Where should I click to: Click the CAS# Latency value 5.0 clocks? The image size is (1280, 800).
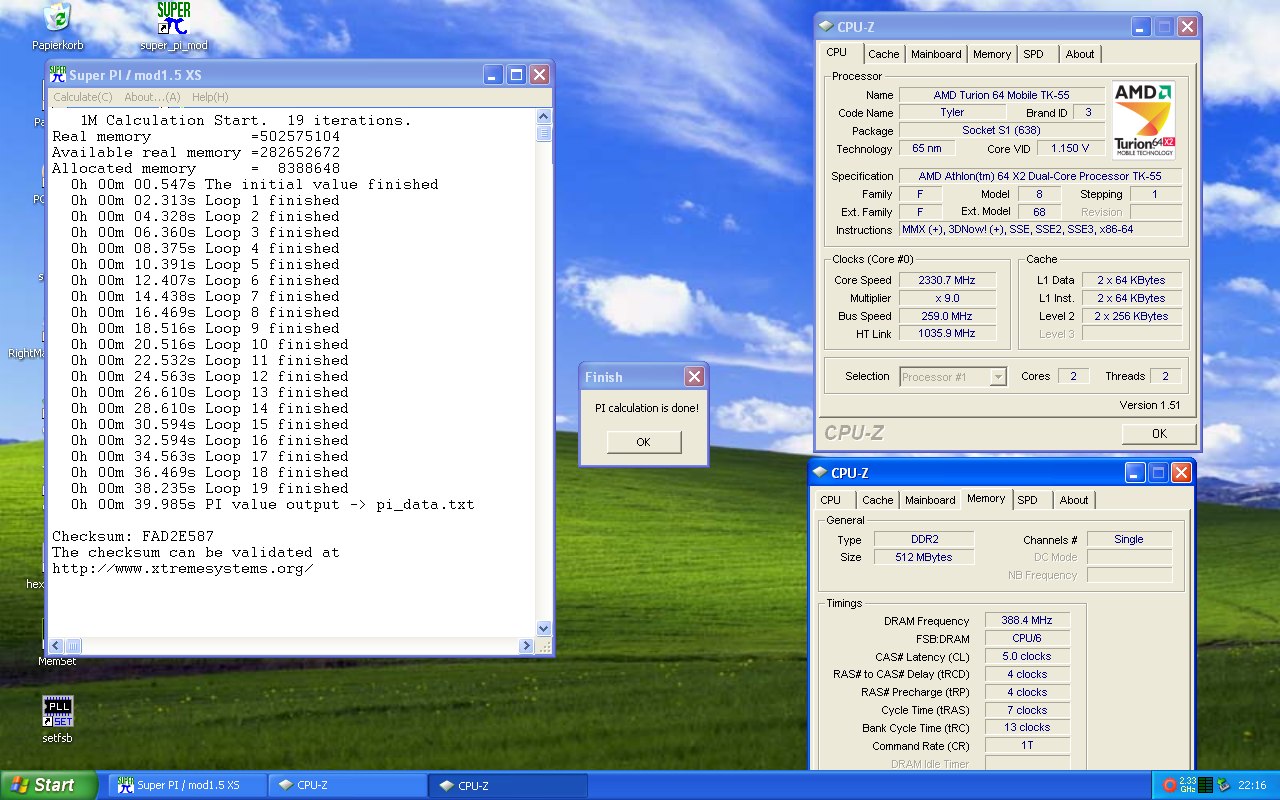click(x=1027, y=656)
